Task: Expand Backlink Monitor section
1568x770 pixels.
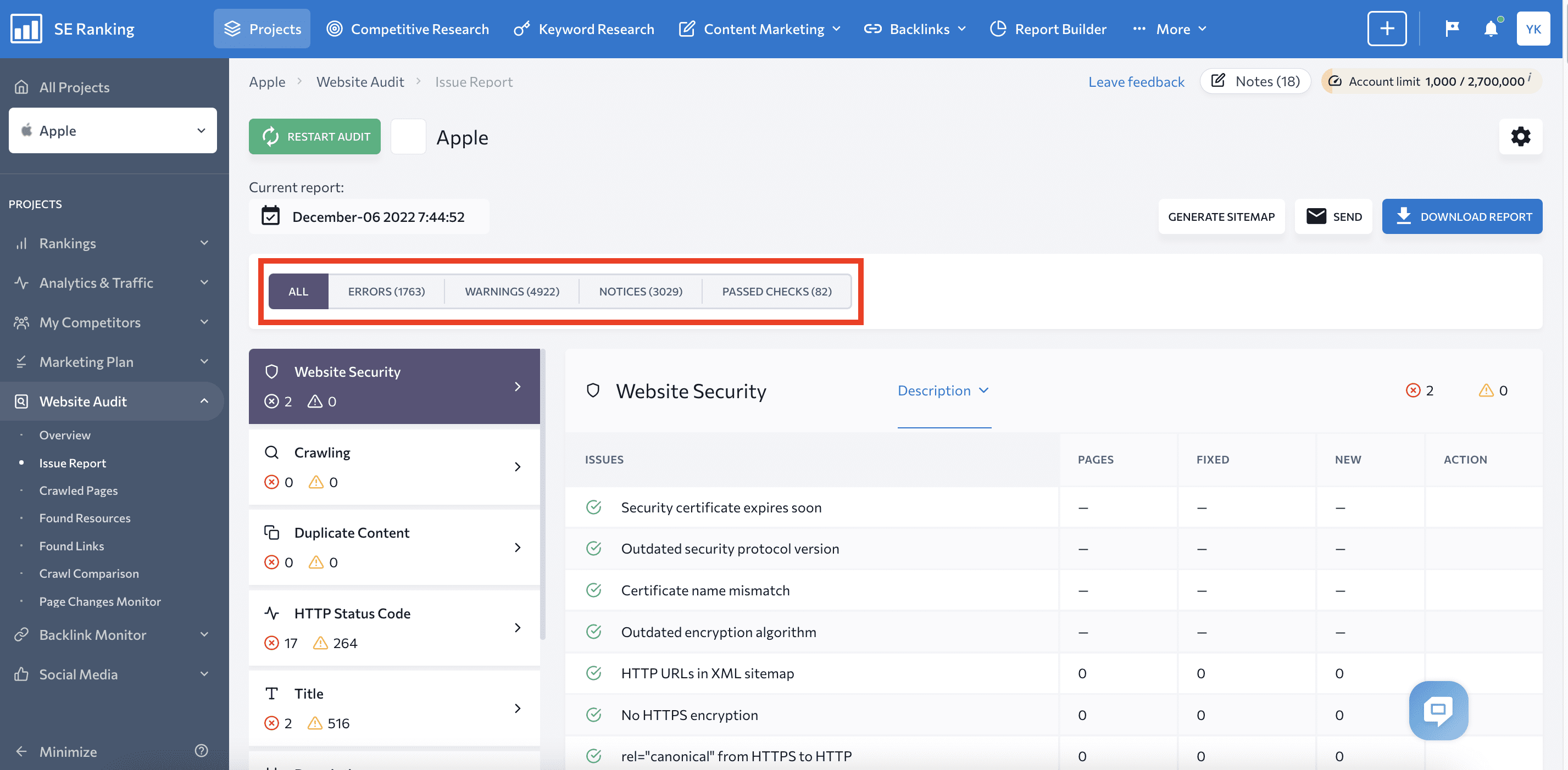Action: point(113,635)
